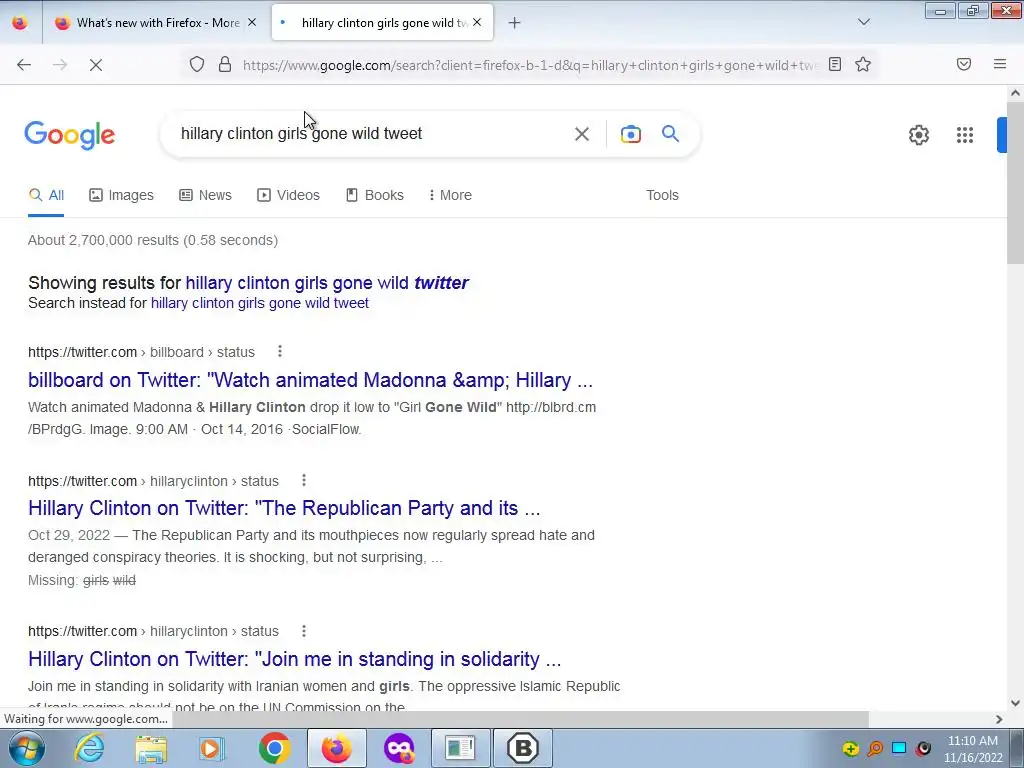Open Google quick settings gear

tap(919, 135)
